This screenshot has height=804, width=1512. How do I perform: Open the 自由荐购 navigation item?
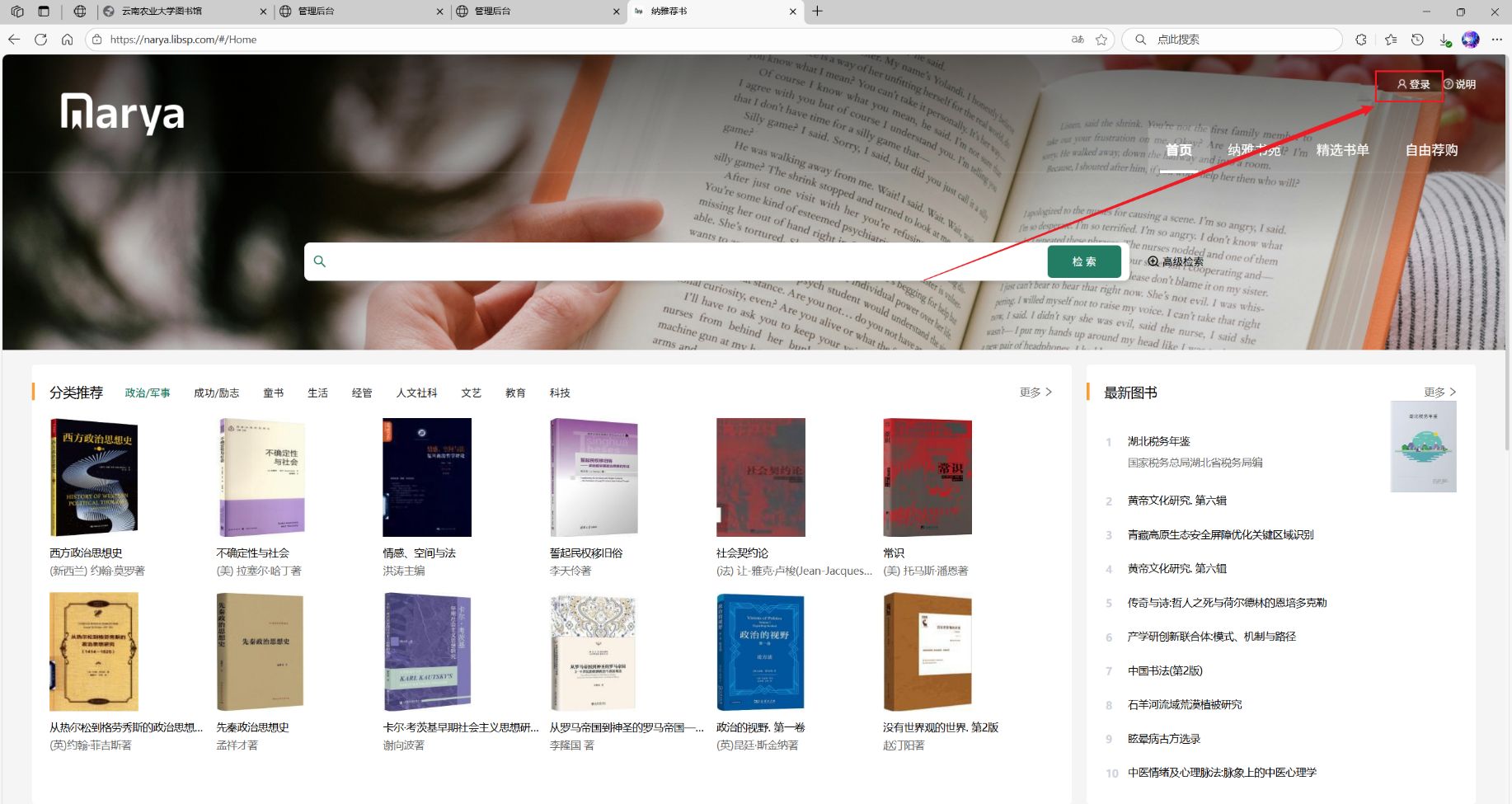pos(1431,150)
